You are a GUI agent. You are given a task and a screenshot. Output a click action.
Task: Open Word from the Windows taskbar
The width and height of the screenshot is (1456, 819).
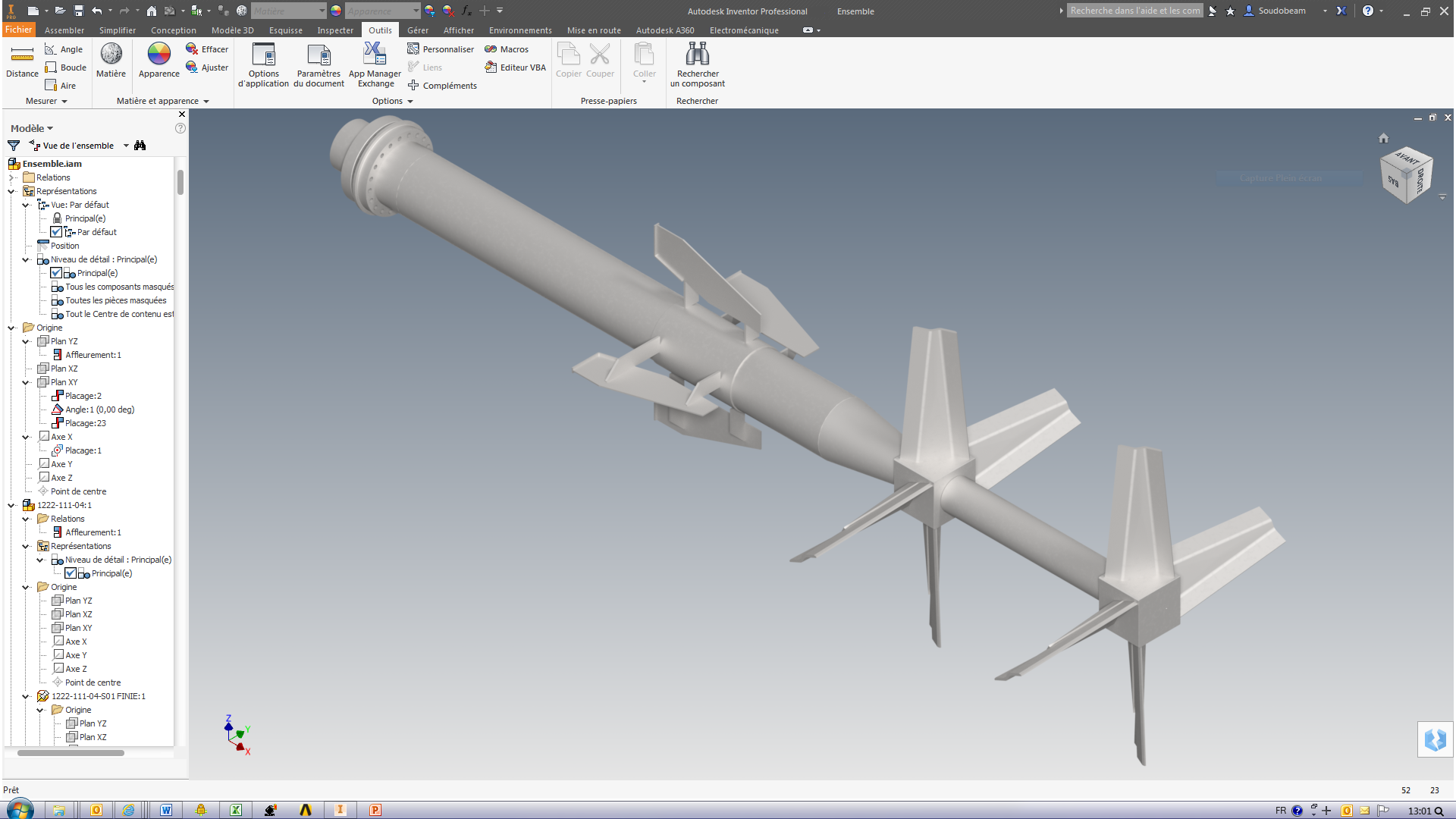tap(166, 810)
